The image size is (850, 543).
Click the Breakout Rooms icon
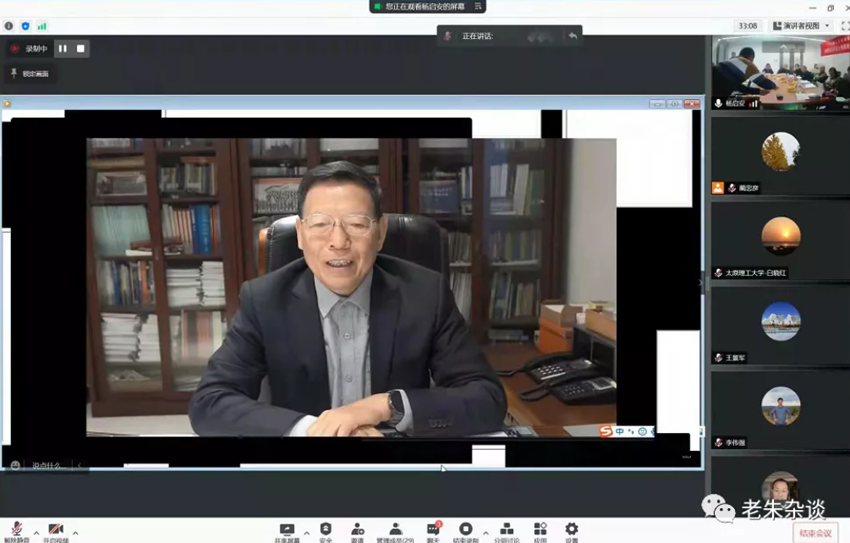506,530
